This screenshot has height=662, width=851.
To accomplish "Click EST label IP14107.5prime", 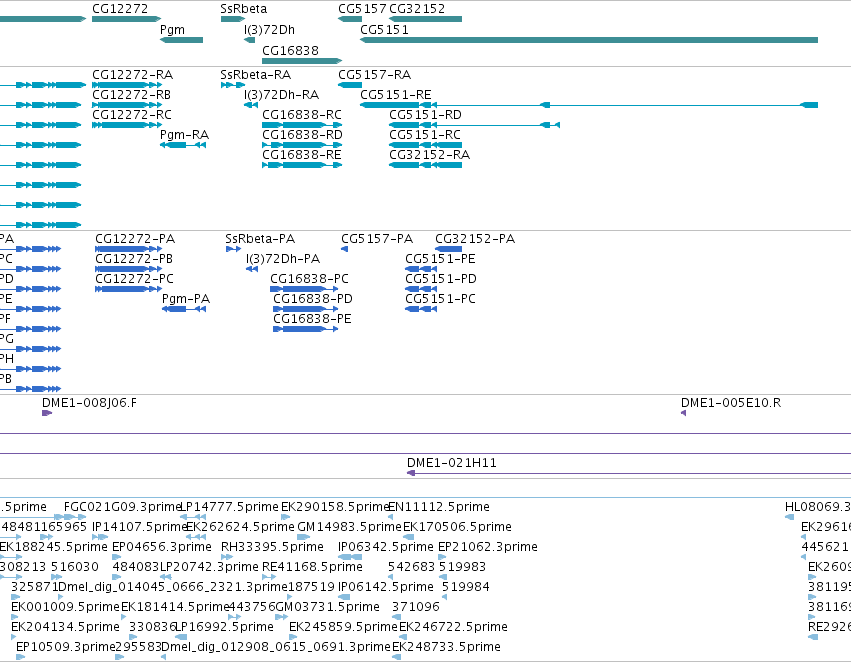I will pos(139,527).
